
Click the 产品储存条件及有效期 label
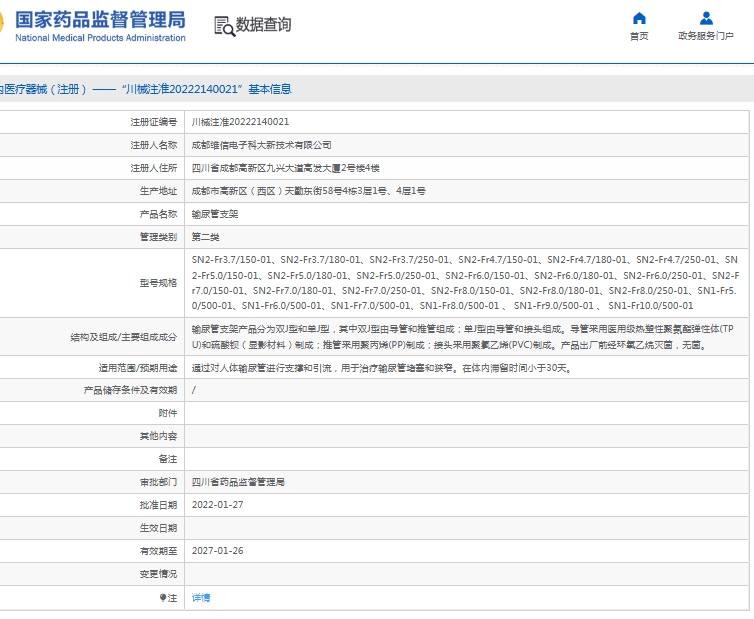pos(130,390)
